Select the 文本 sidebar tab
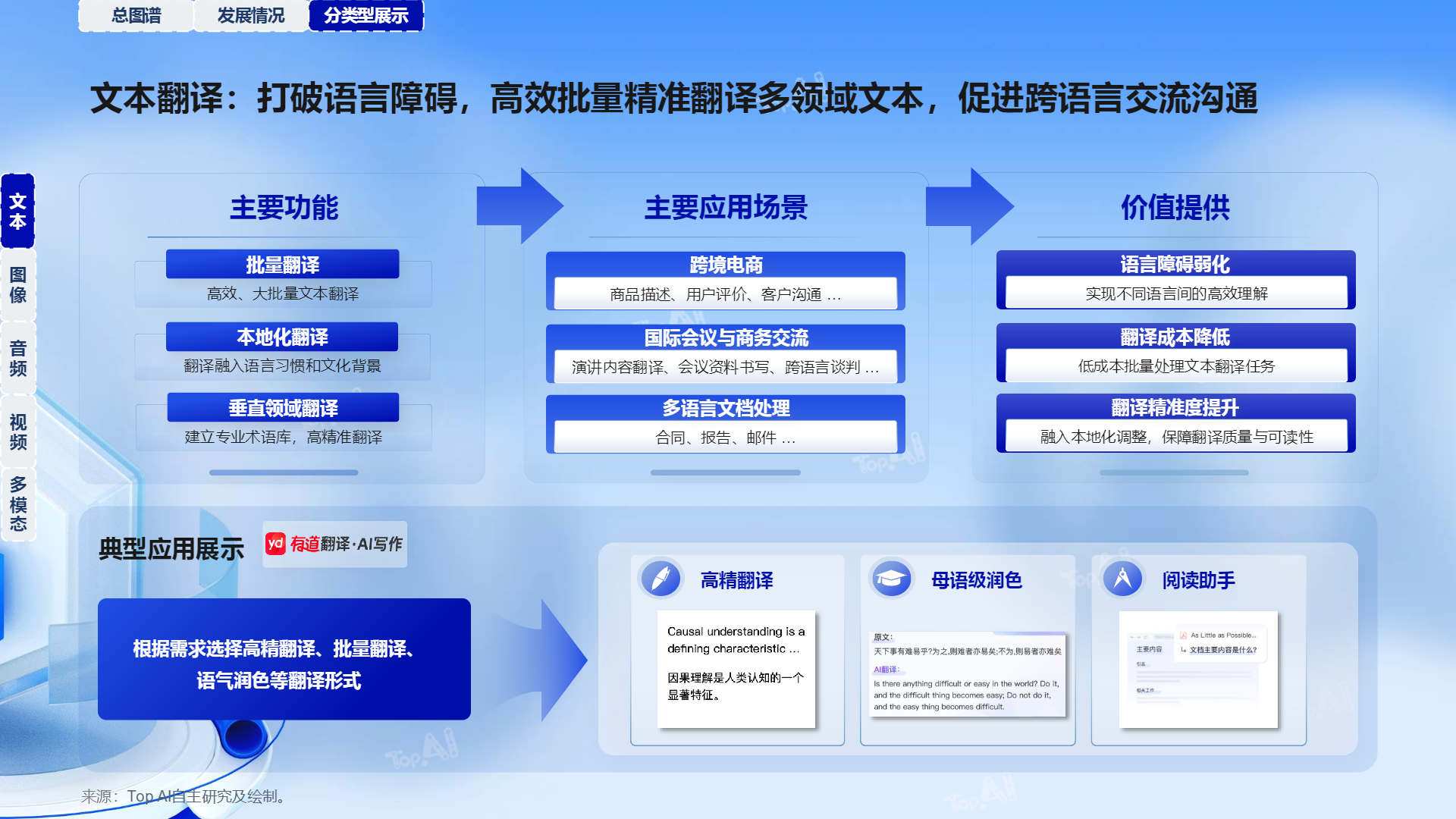 [x=18, y=211]
